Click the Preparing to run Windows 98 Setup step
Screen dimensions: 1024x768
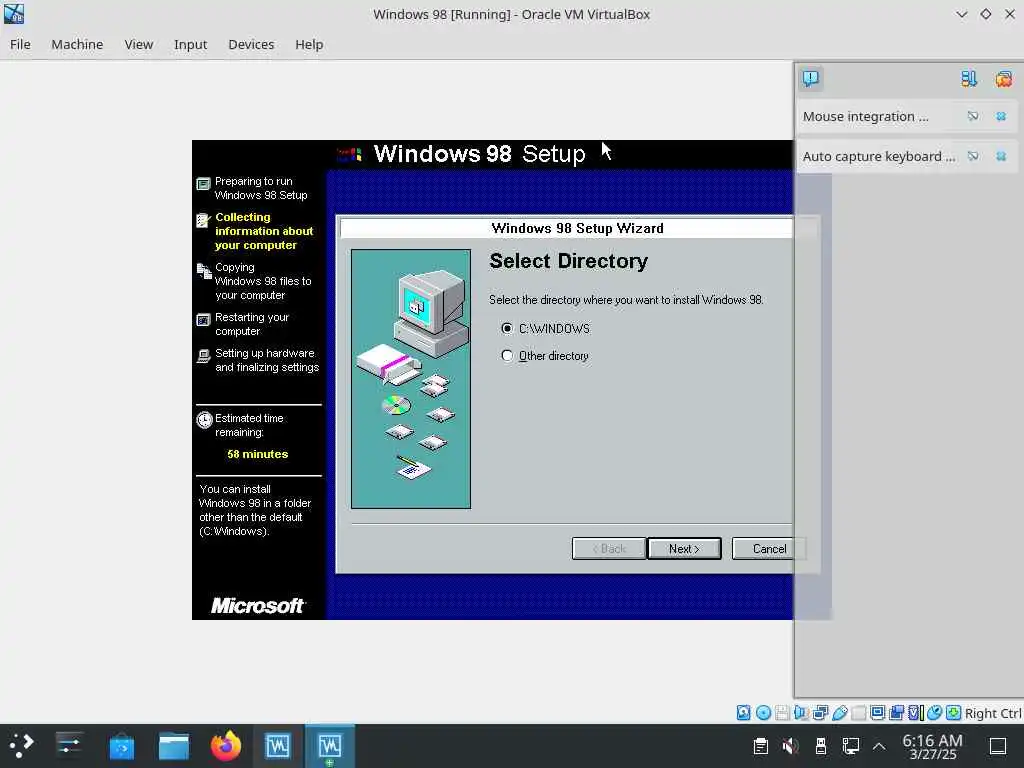pyautogui.click(x=261, y=188)
